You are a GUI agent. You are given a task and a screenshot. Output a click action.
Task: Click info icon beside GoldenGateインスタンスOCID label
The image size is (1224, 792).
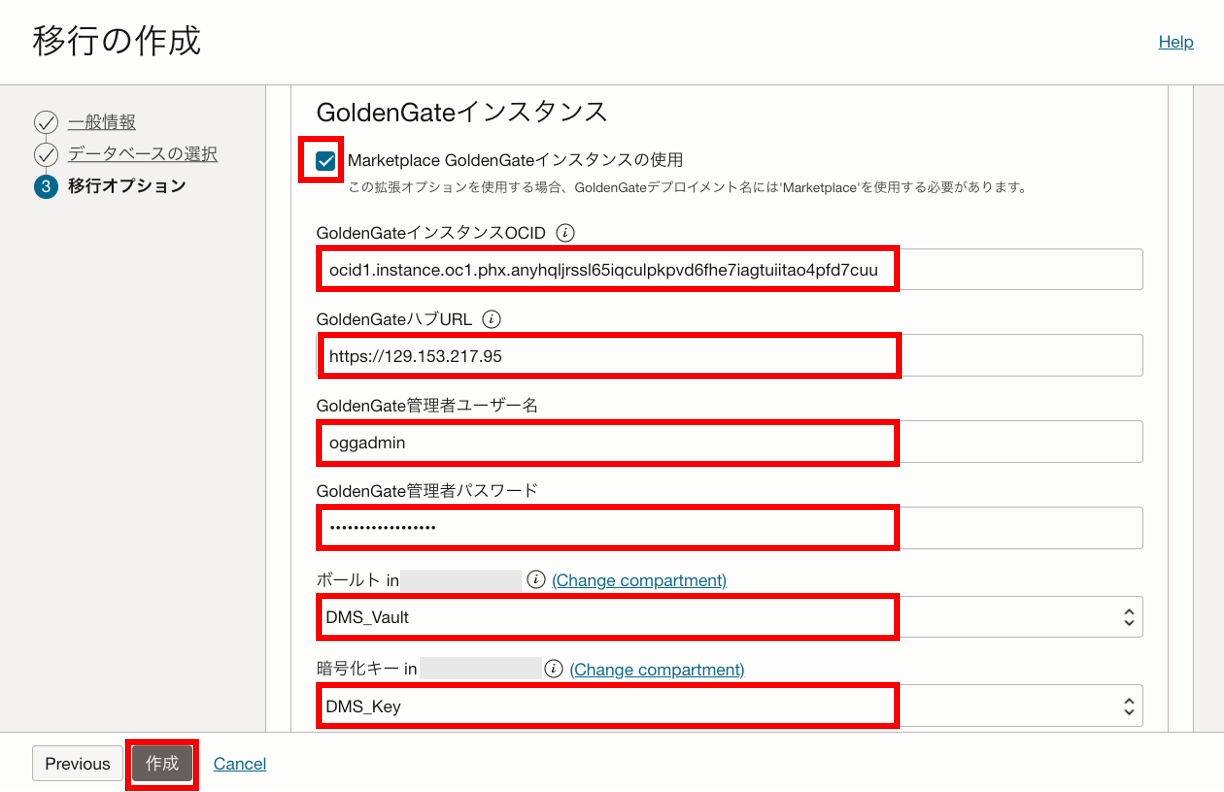565,233
